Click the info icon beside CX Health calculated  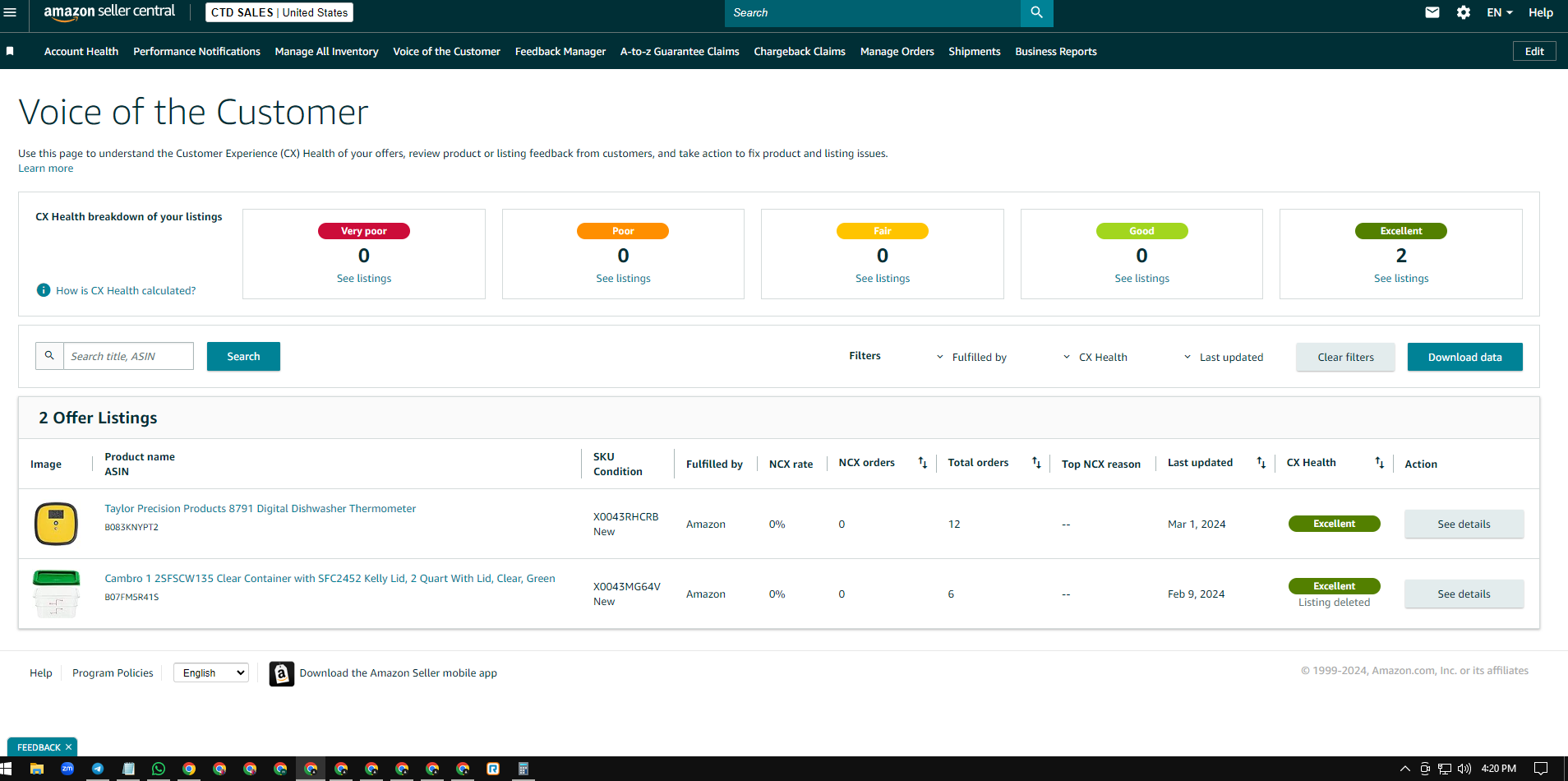click(44, 290)
